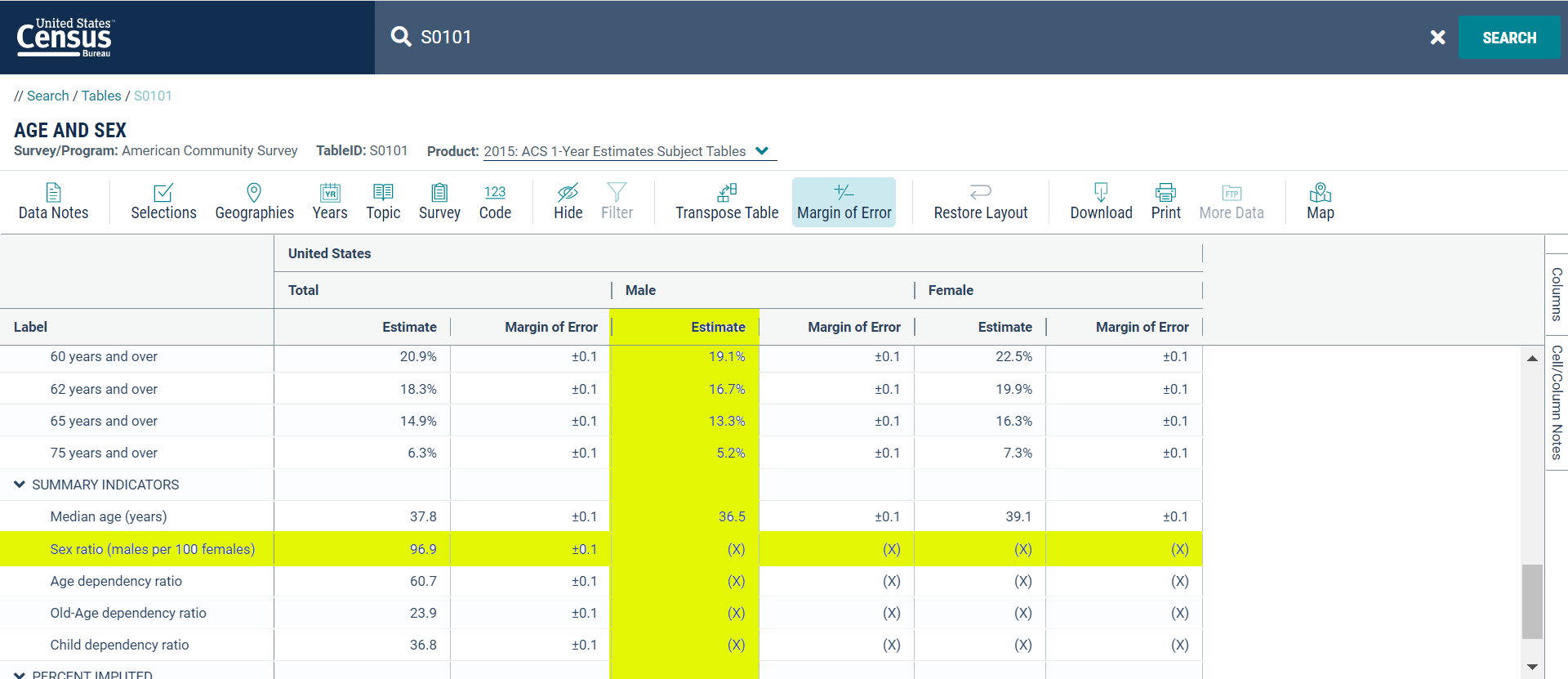
Task: Open the Selections panel
Action: coord(163,202)
